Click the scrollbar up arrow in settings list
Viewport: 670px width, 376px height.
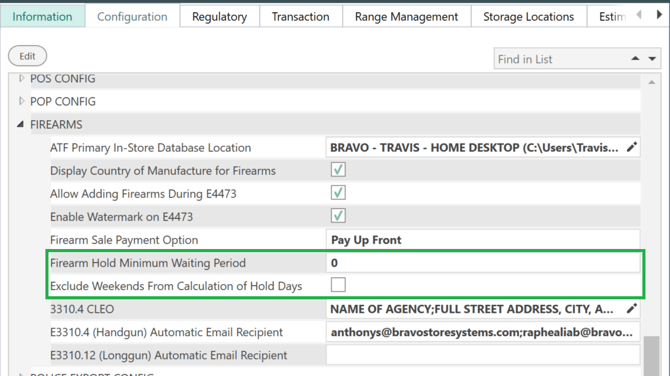pyautogui.click(x=652, y=82)
